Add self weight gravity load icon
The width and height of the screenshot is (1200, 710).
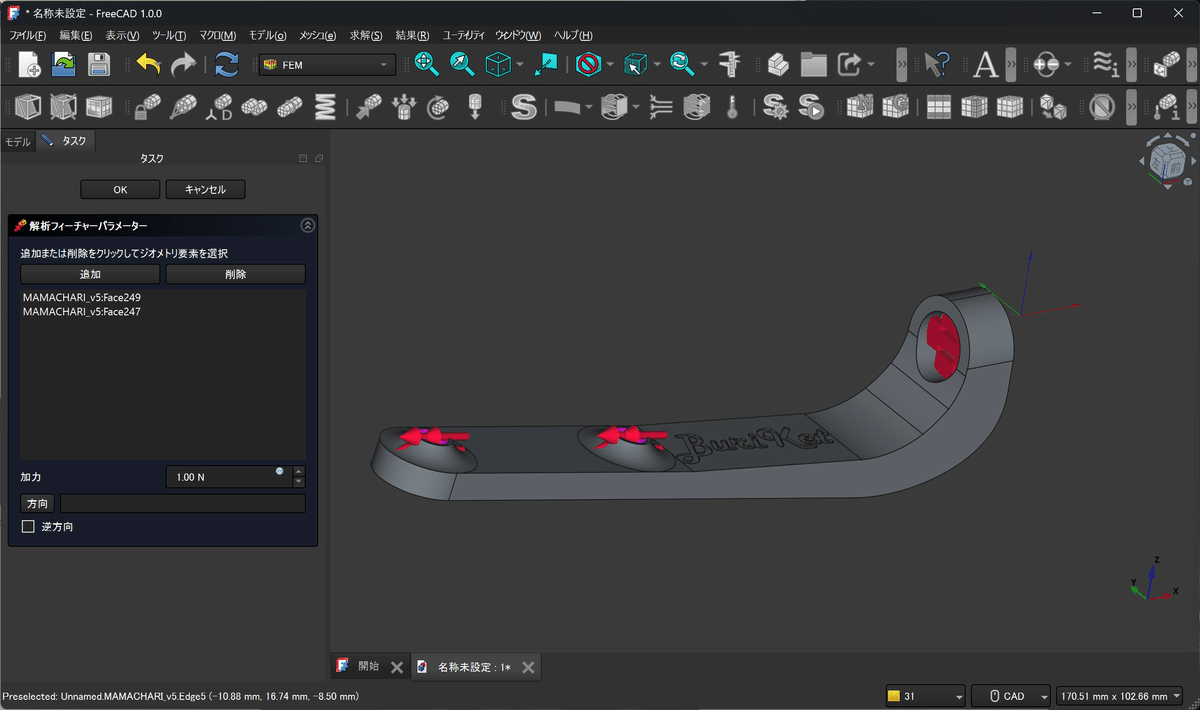(x=475, y=106)
